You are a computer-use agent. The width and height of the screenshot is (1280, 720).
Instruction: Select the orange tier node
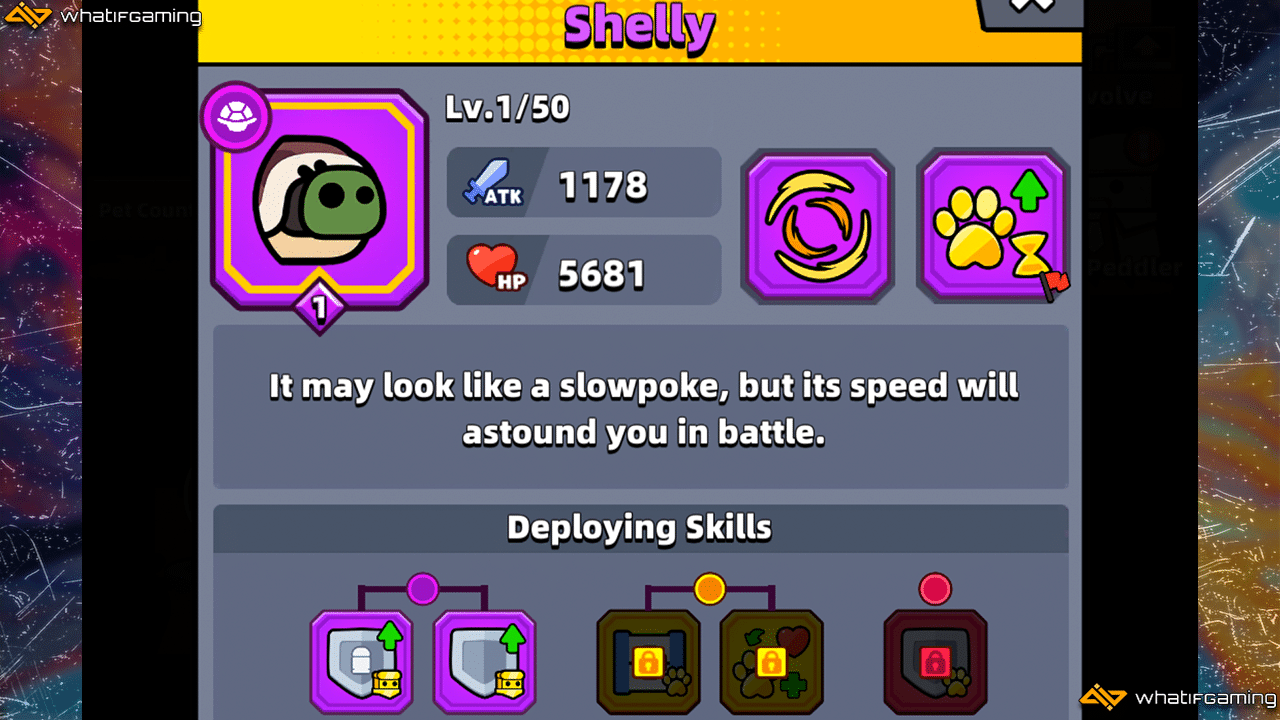tap(710, 589)
